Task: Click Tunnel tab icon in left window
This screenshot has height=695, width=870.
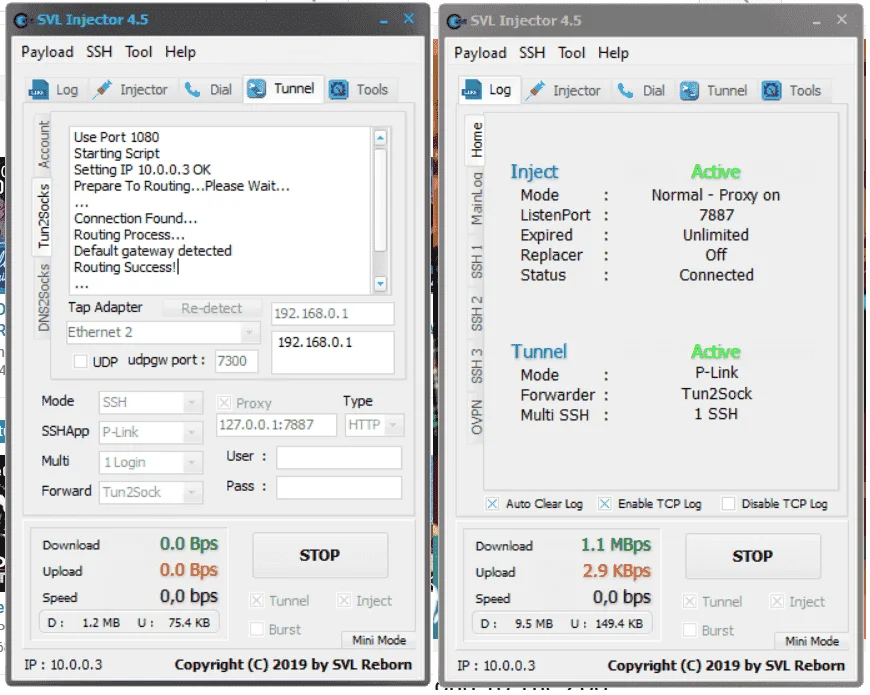Action: tap(256, 89)
